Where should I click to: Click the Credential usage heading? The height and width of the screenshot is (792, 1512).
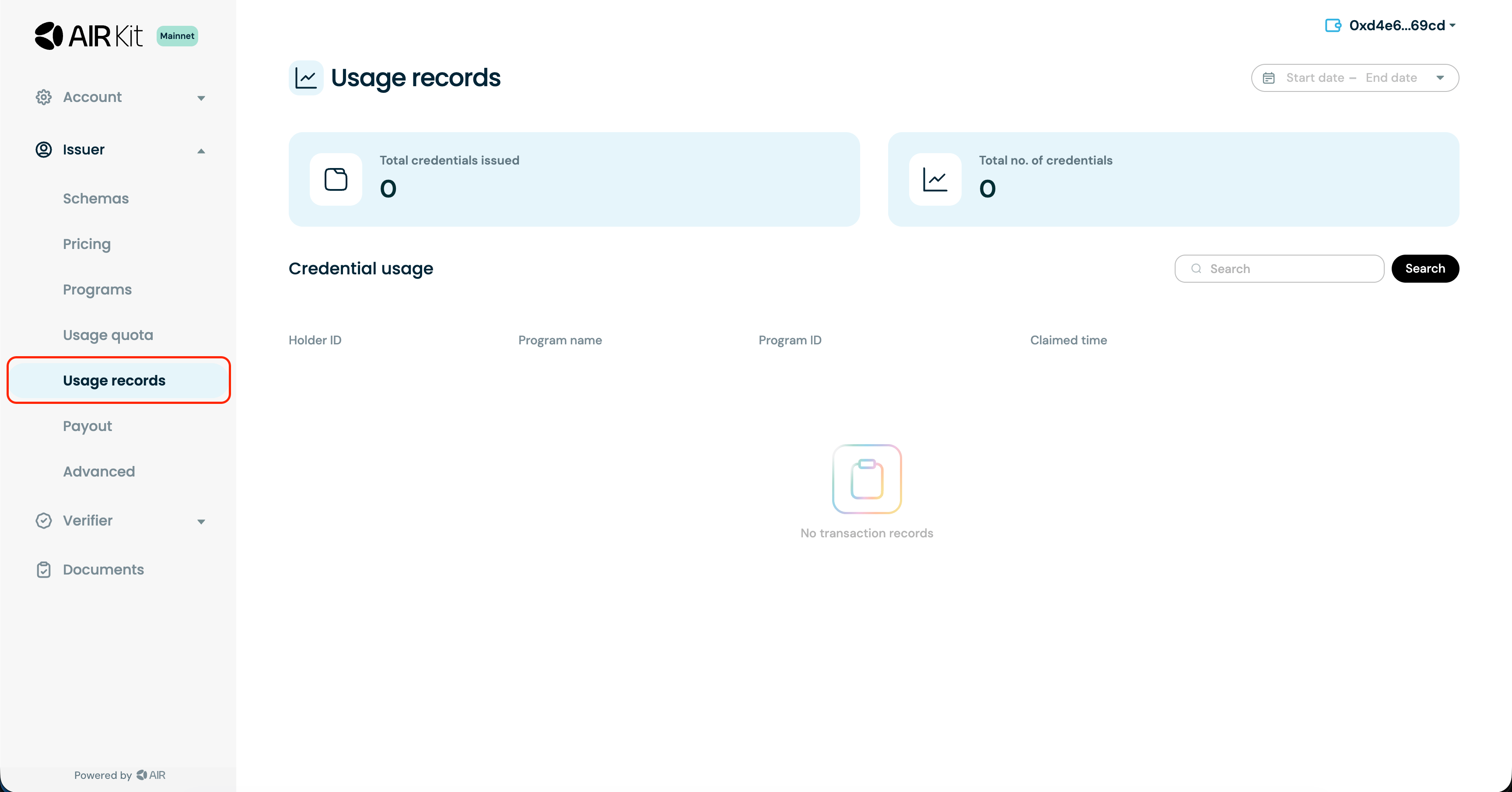coord(361,269)
